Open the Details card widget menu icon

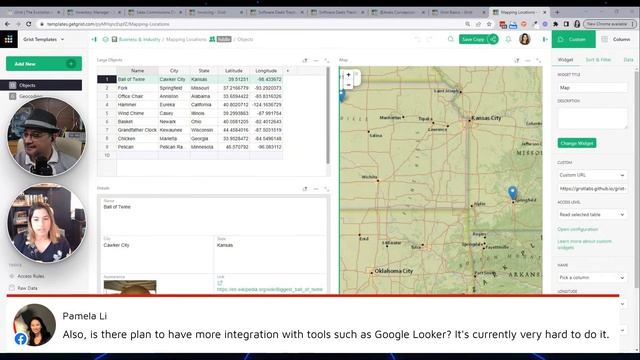point(316,189)
